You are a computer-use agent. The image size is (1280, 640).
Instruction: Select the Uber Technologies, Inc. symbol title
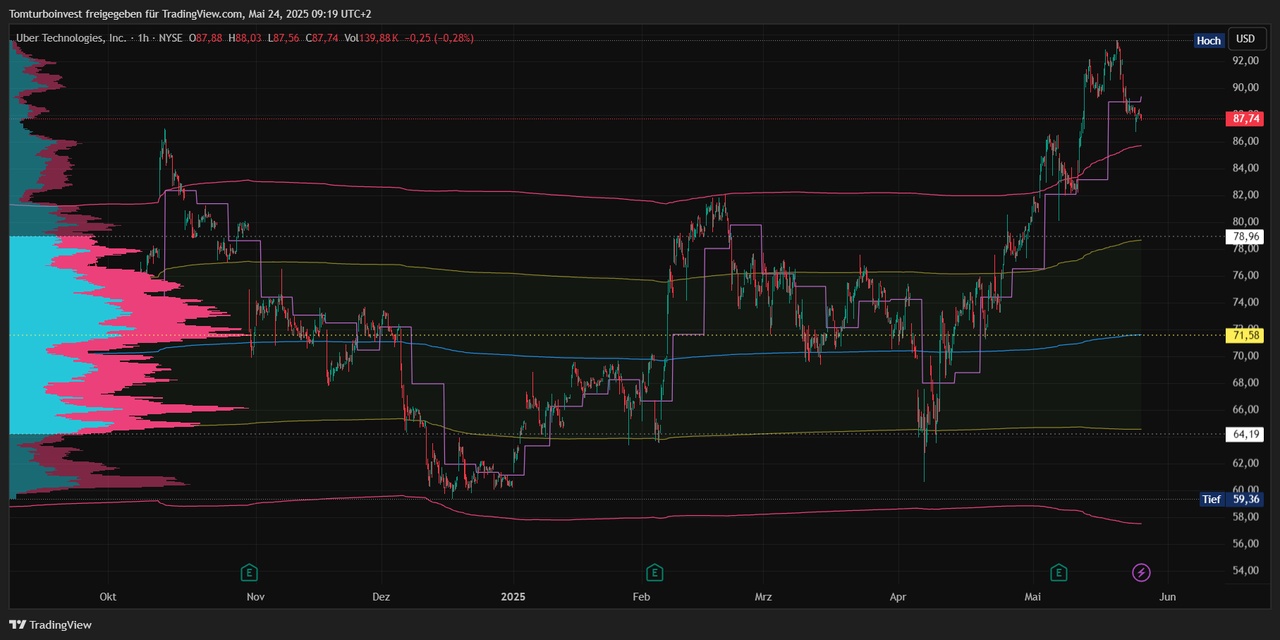click(x=71, y=38)
